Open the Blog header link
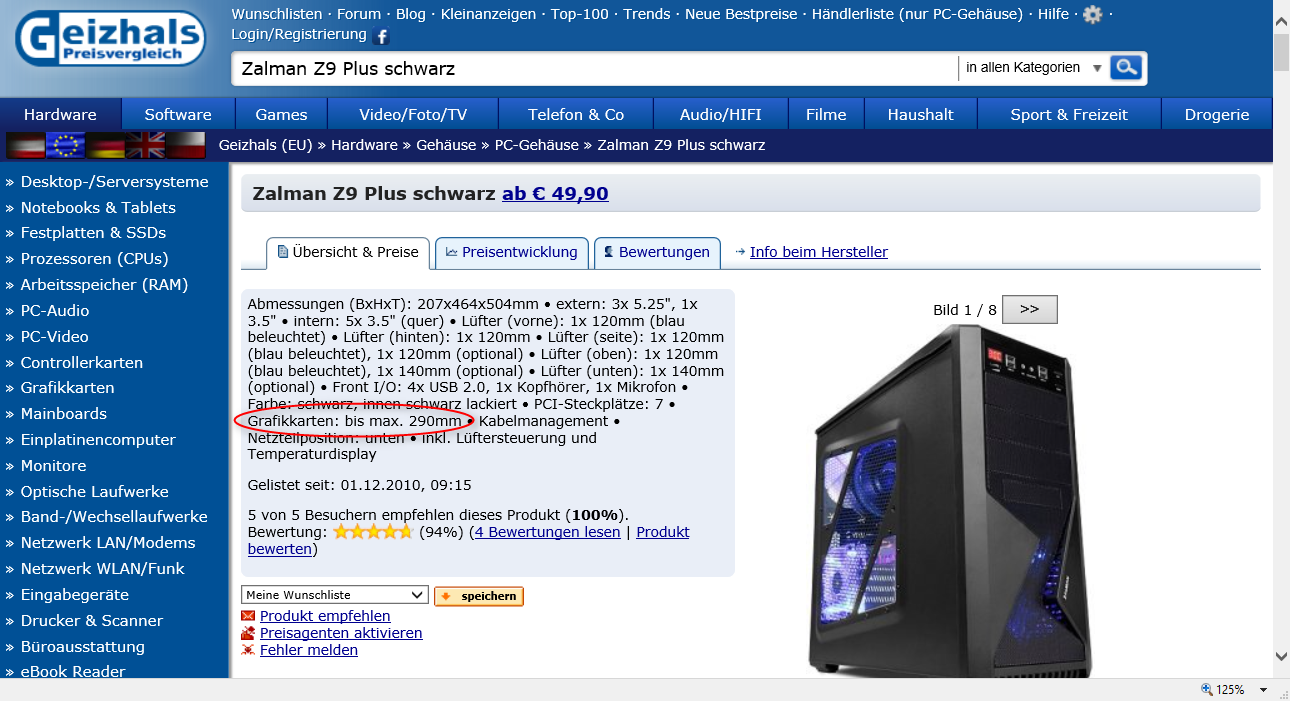 click(x=411, y=14)
